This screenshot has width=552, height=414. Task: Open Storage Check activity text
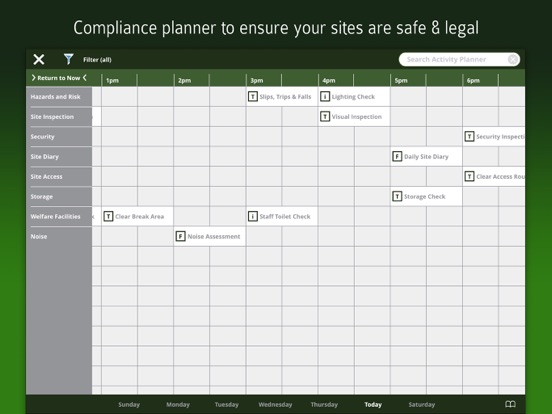(x=425, y=196)
